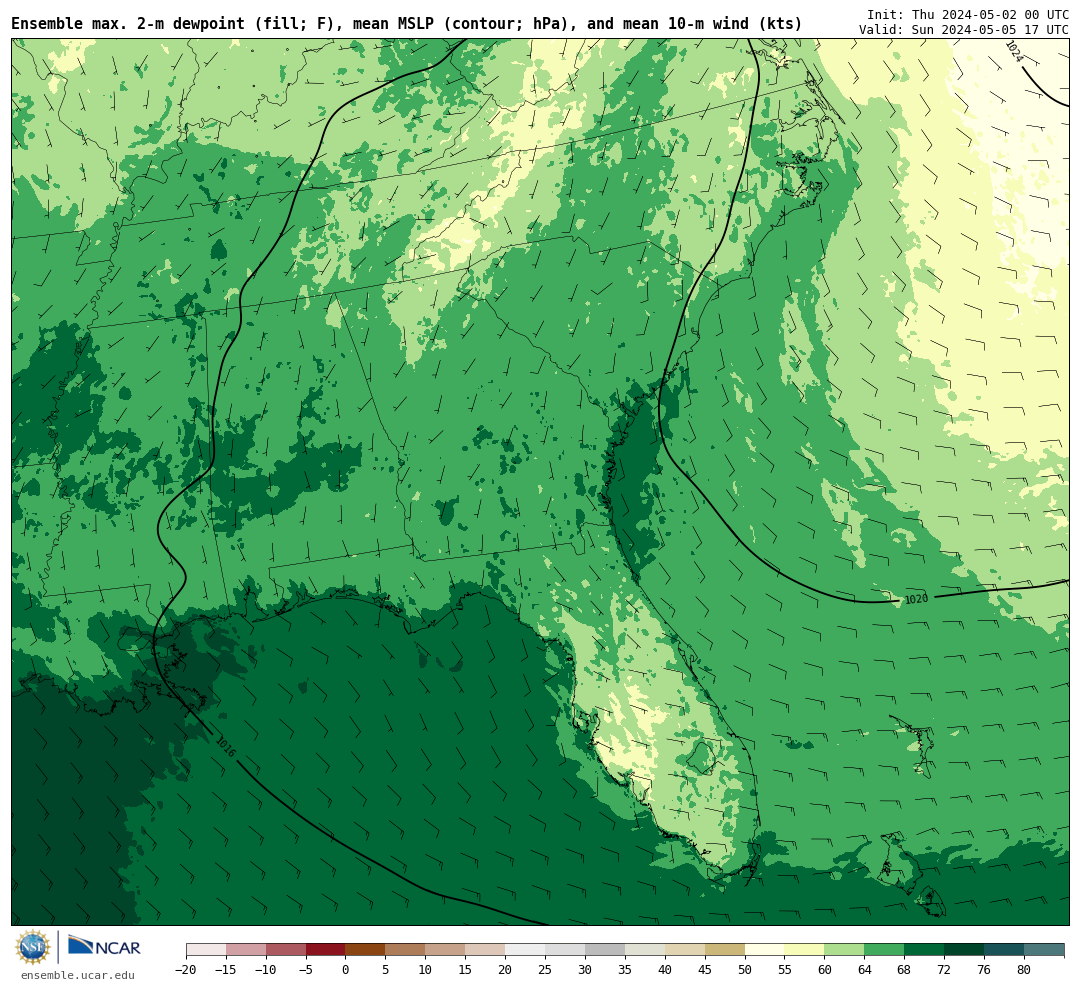Pick the colorbar swatch between 50 and 55
1080x988 pixels.
pos(764,950)
